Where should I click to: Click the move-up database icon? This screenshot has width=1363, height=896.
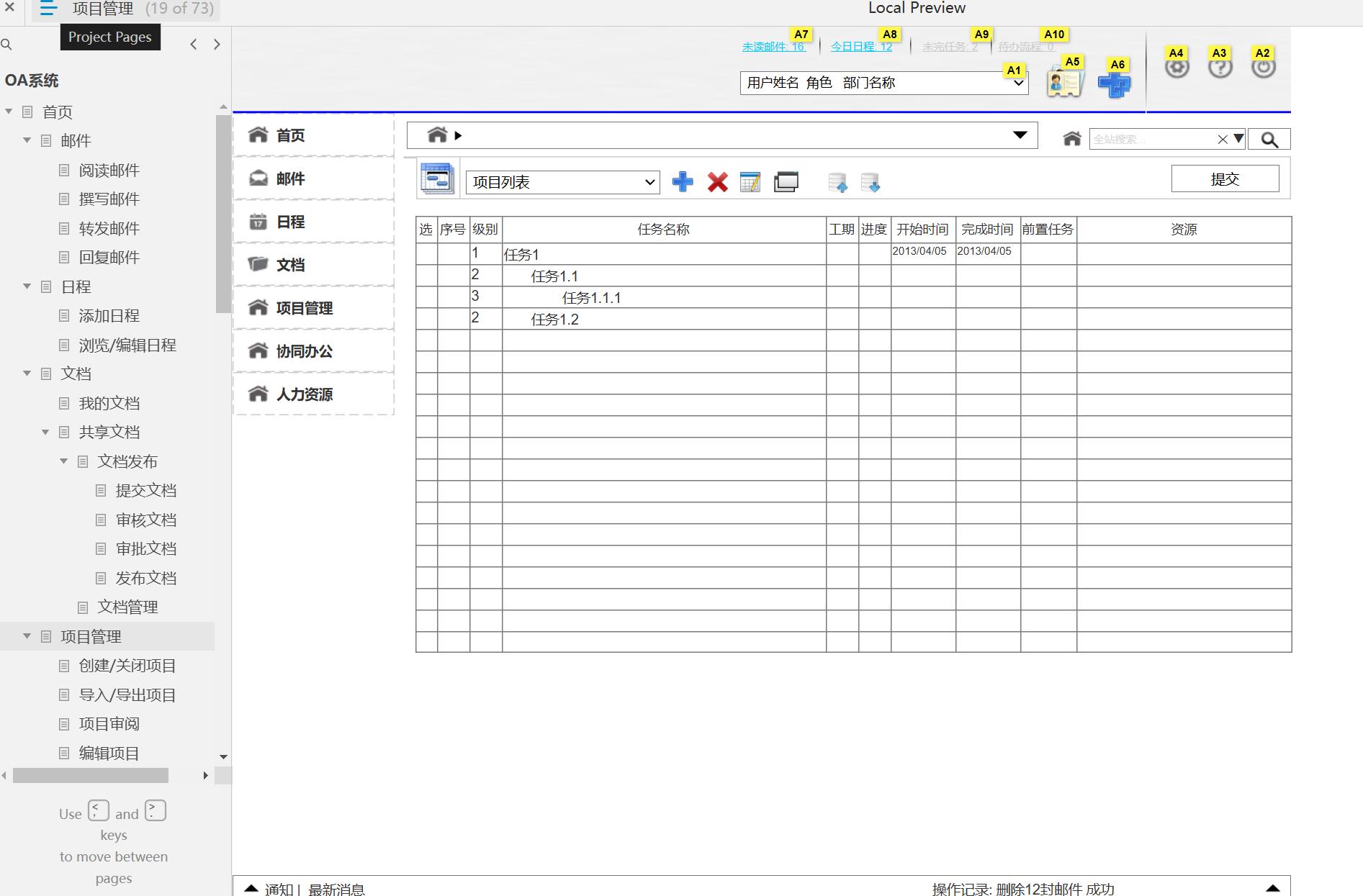837,182
